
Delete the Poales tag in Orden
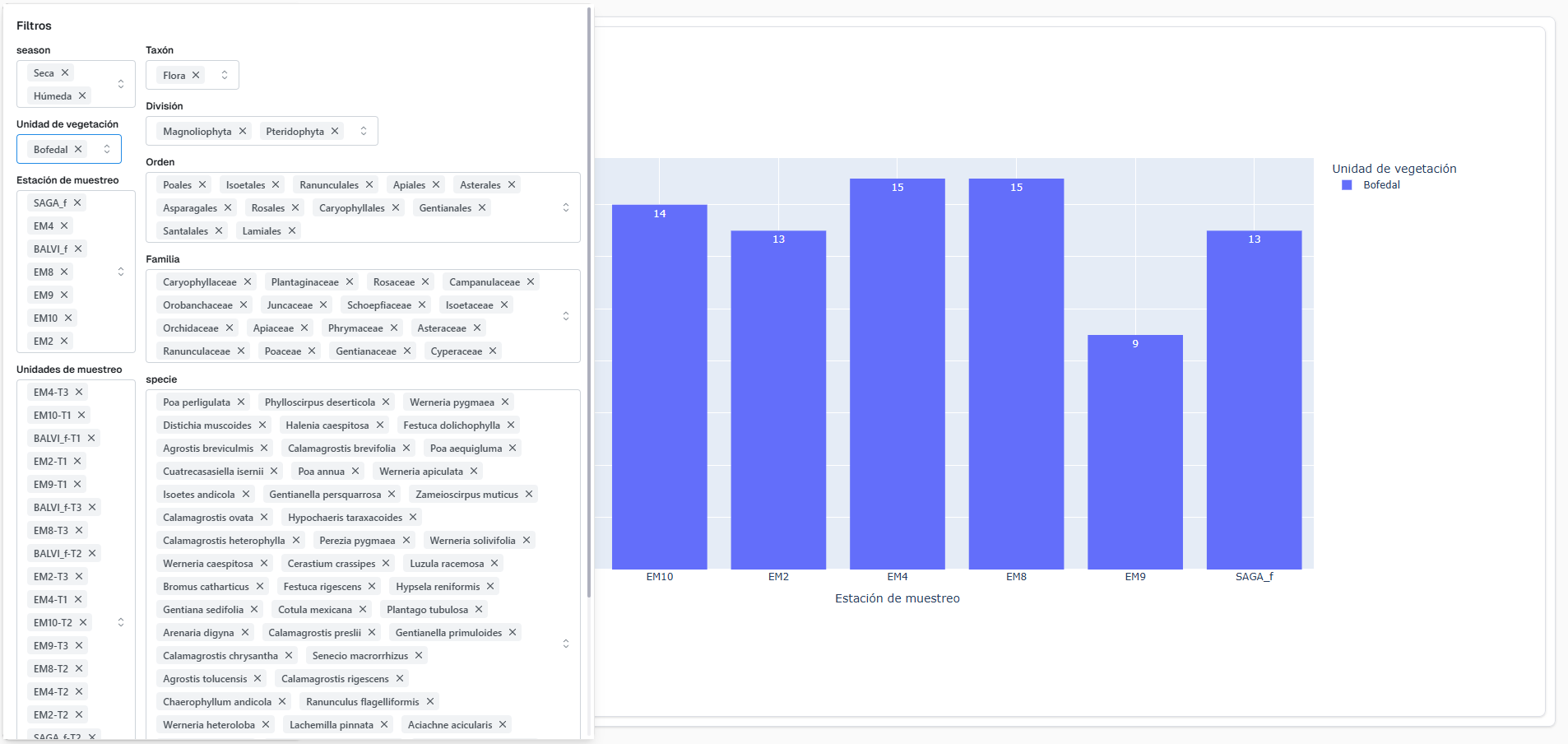pyautogui.click(x=202, y=185)
